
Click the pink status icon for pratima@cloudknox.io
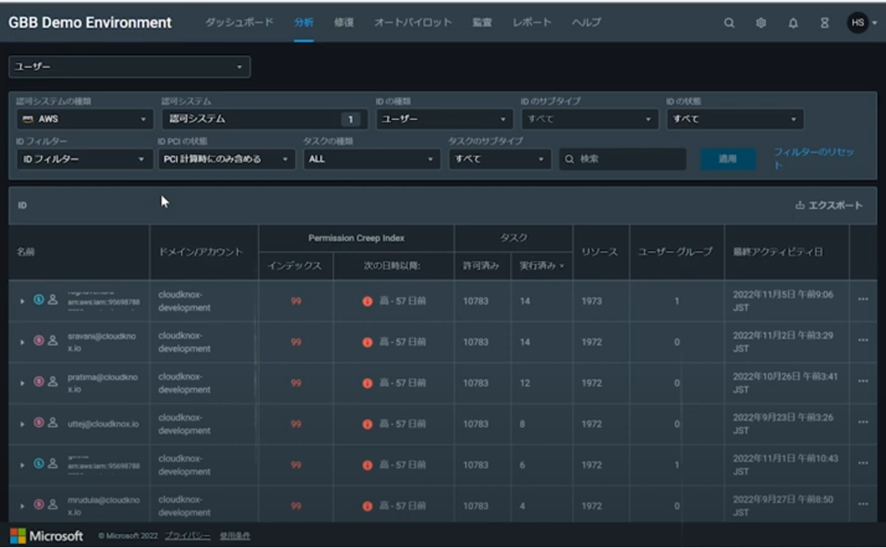[39, 381]
